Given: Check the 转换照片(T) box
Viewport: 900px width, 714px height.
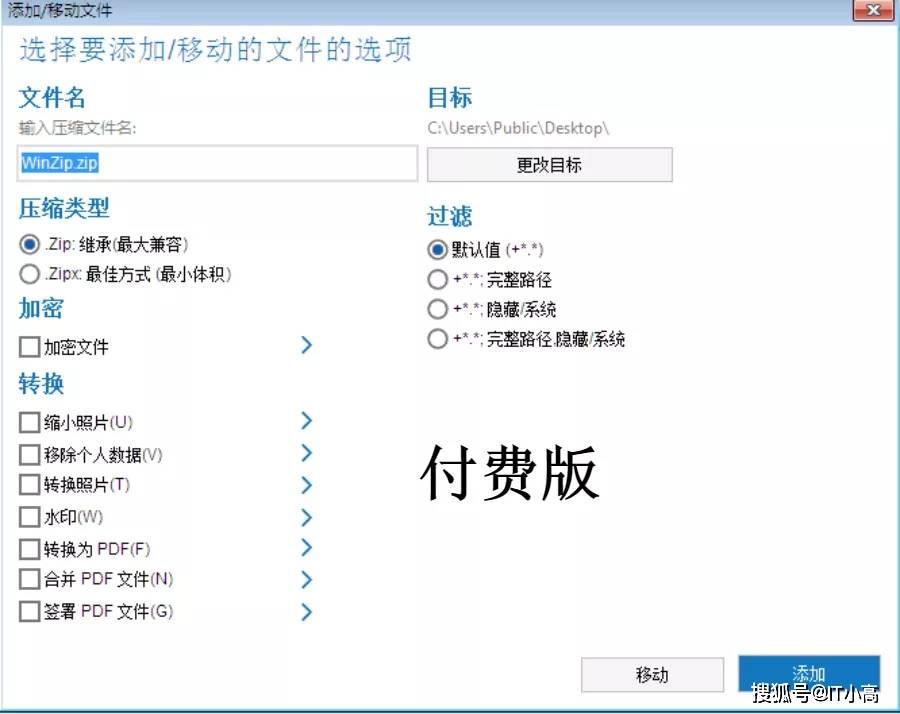Looking at the screenshot, I should [x=29, y=485].
